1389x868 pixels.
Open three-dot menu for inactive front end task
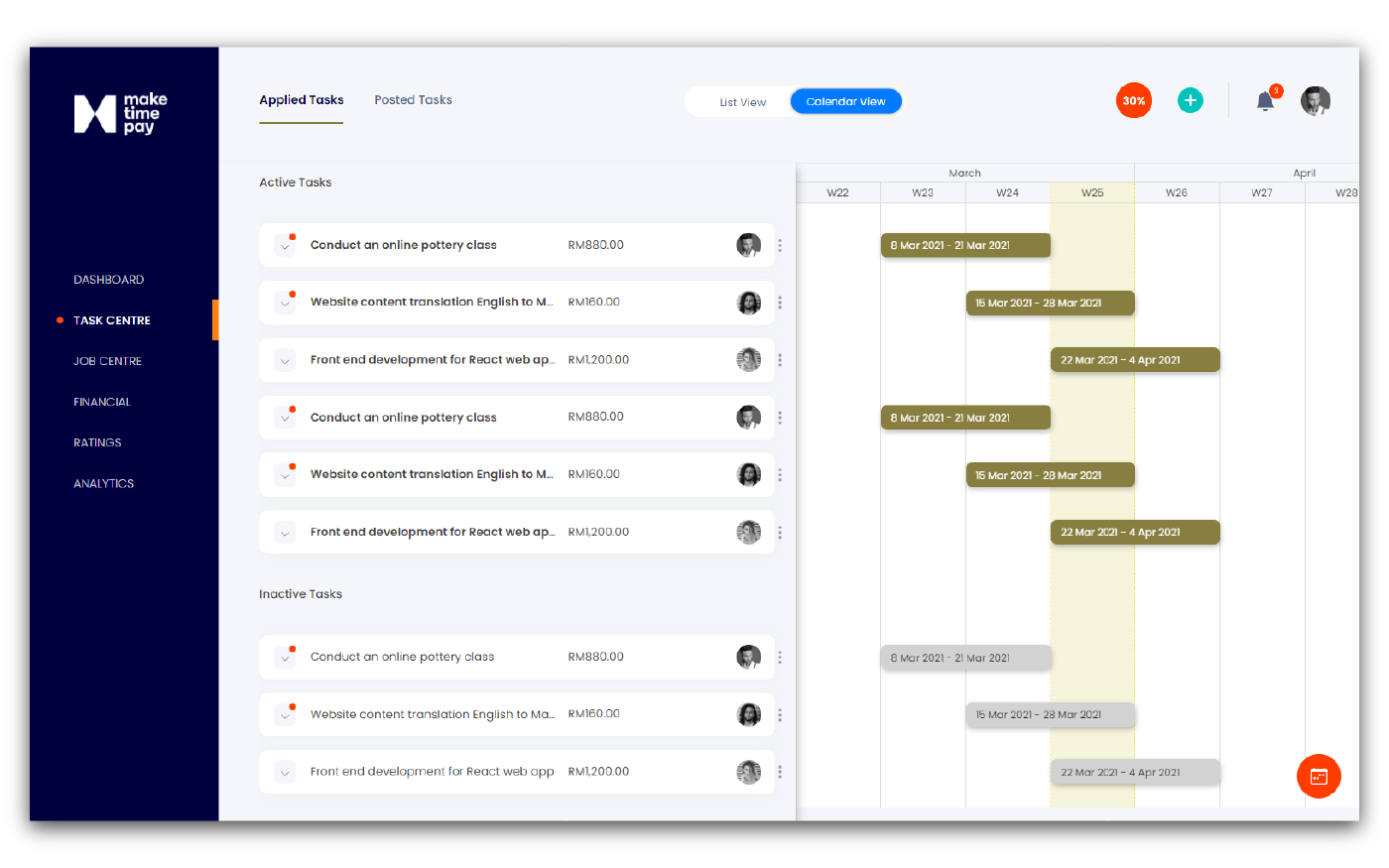click(x=780, y=772)
